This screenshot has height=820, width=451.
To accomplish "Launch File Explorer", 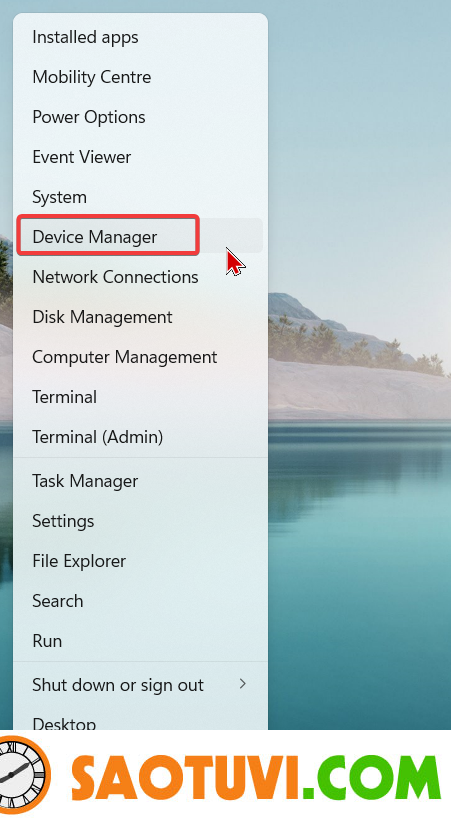I will coord(140,561).
